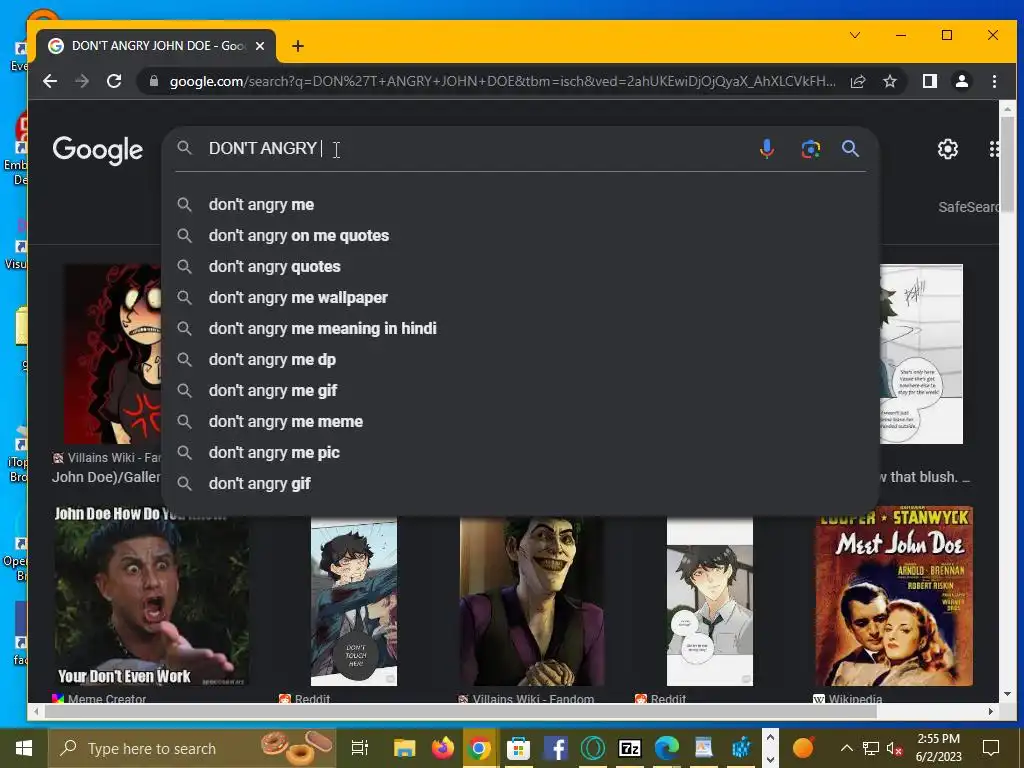Click the taskbar "Type here to search" box
Image resolution: width=1024 pixels, height=768 pixels.
[193, 748]
